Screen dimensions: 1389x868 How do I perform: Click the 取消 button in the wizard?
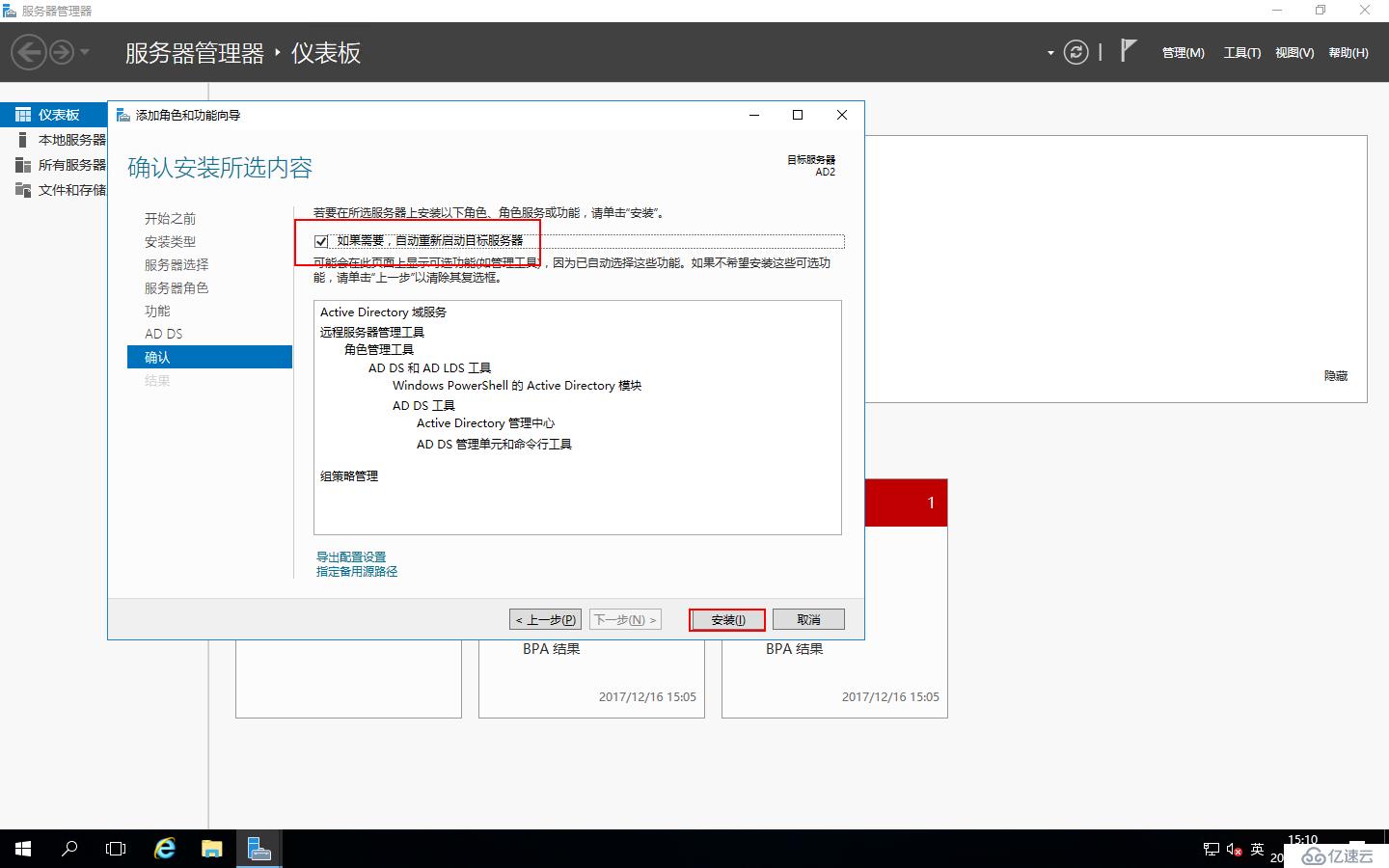[x=808, y=619]
